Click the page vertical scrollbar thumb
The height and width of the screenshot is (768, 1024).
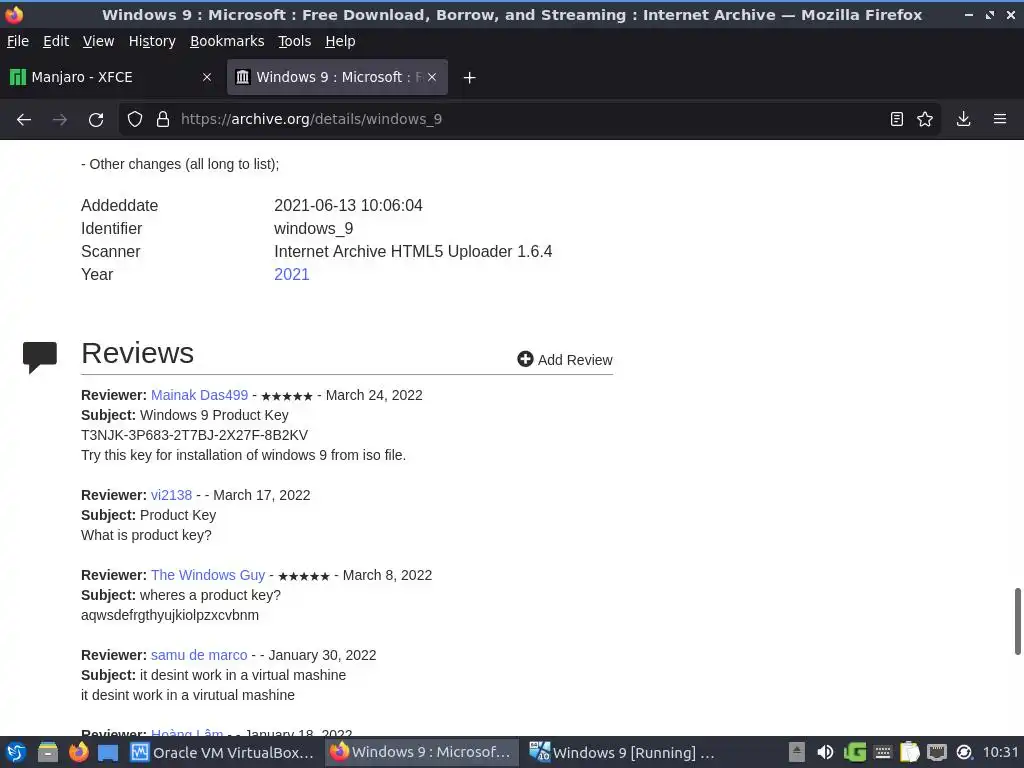click(x=1017, y=621)
